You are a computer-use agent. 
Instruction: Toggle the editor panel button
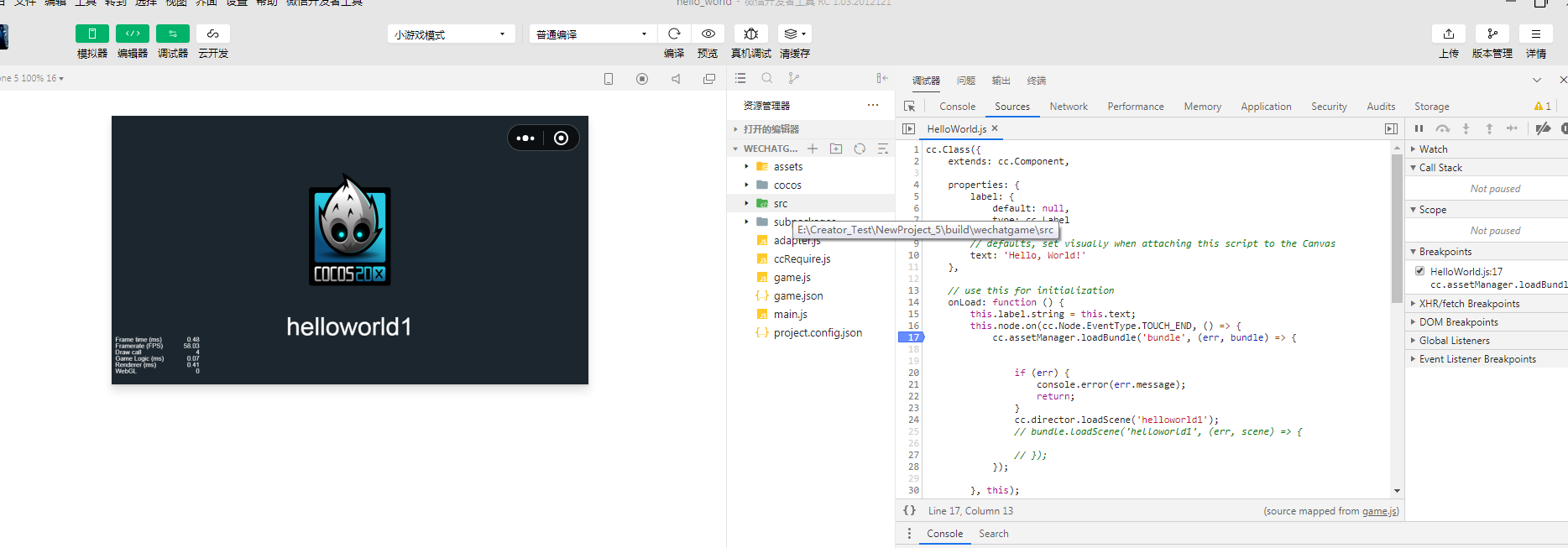(x=133, y=34)
